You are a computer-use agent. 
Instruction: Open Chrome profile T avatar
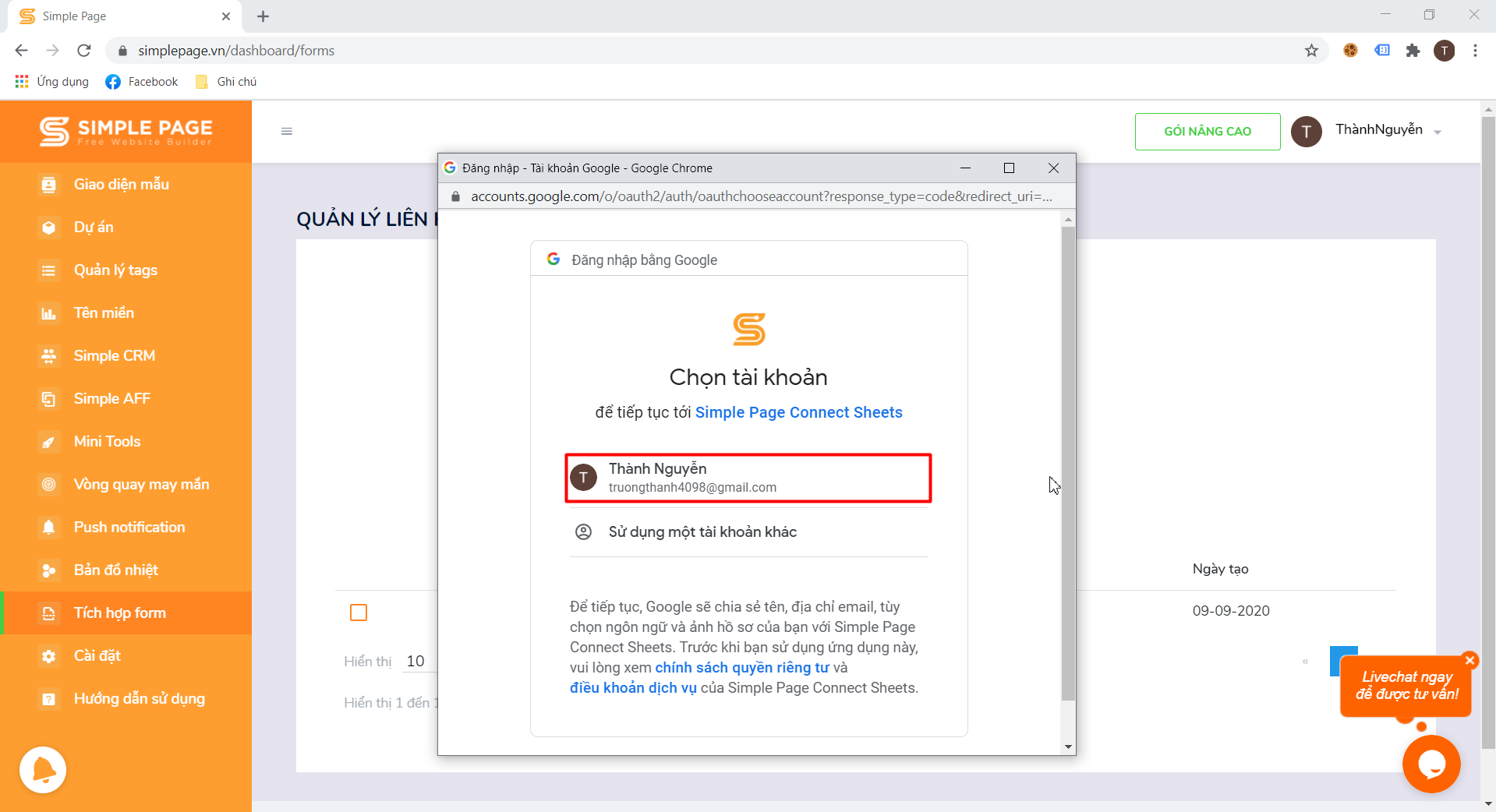coord(1445,51)
